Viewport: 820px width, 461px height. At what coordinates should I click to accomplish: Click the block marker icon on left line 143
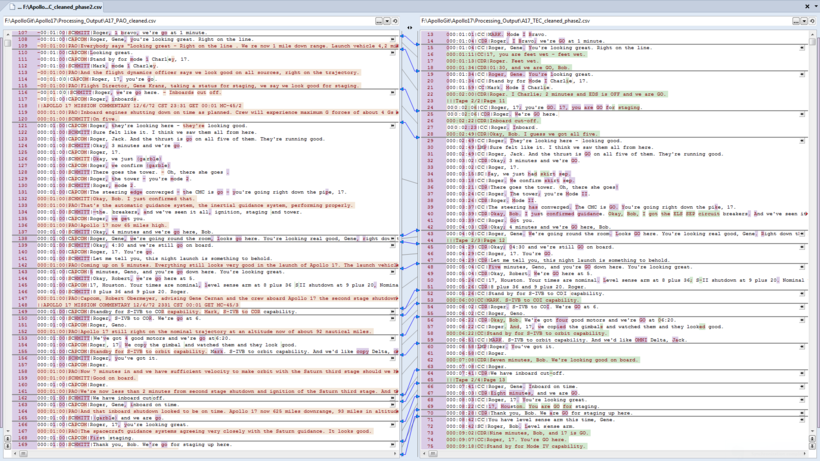point(393,272)
